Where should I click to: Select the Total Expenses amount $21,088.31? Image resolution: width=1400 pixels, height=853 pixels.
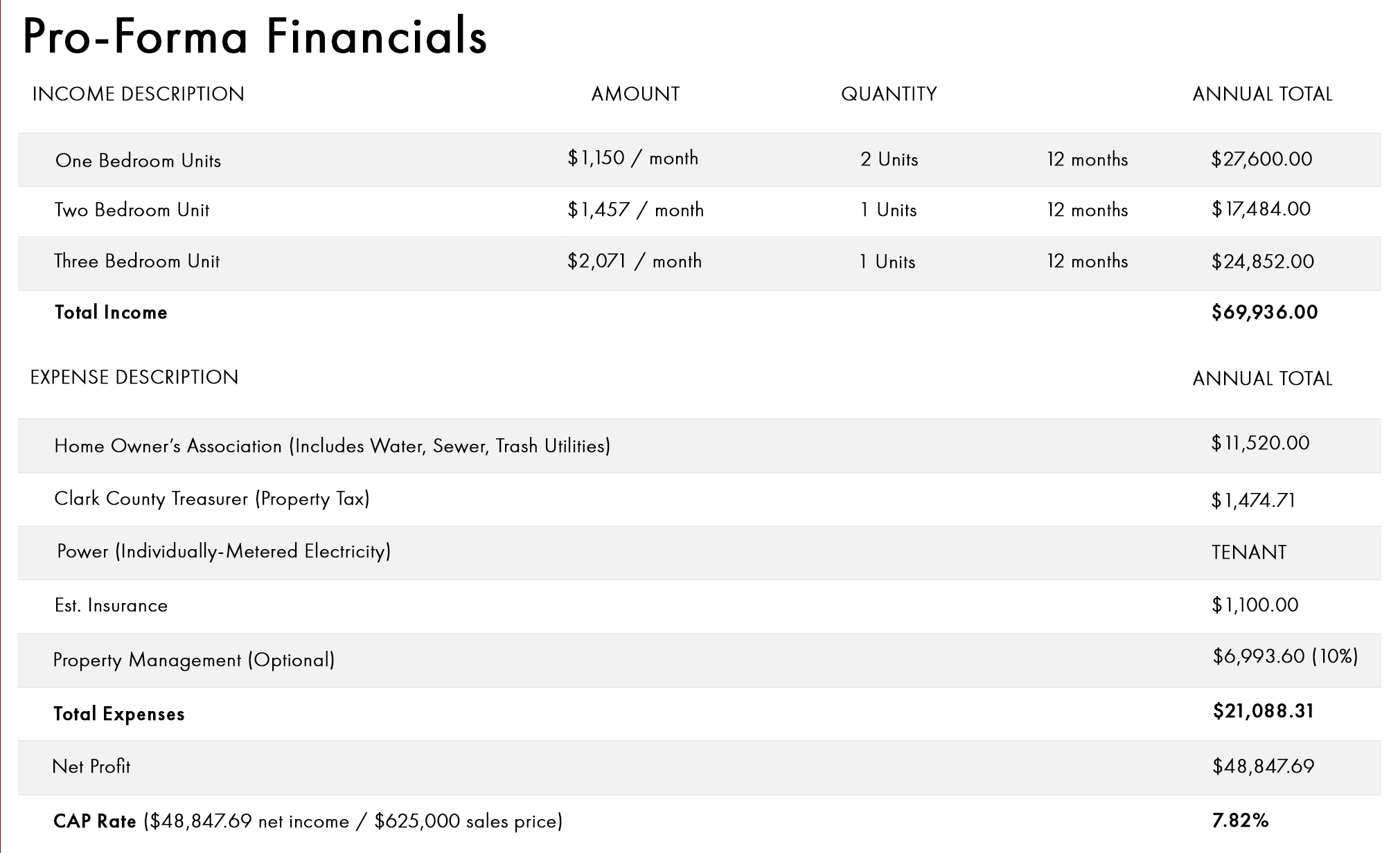[1263, 712]
